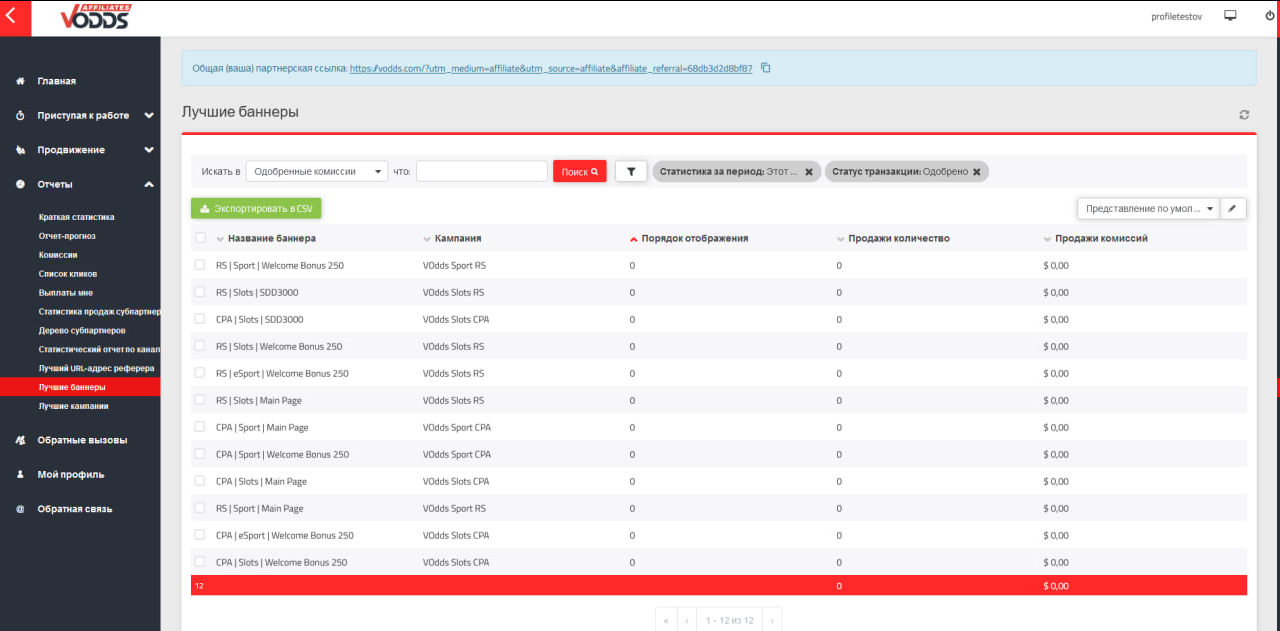Click the pencil edit view icon
The image size is (1280, 631).
[x=1233, y=209]
